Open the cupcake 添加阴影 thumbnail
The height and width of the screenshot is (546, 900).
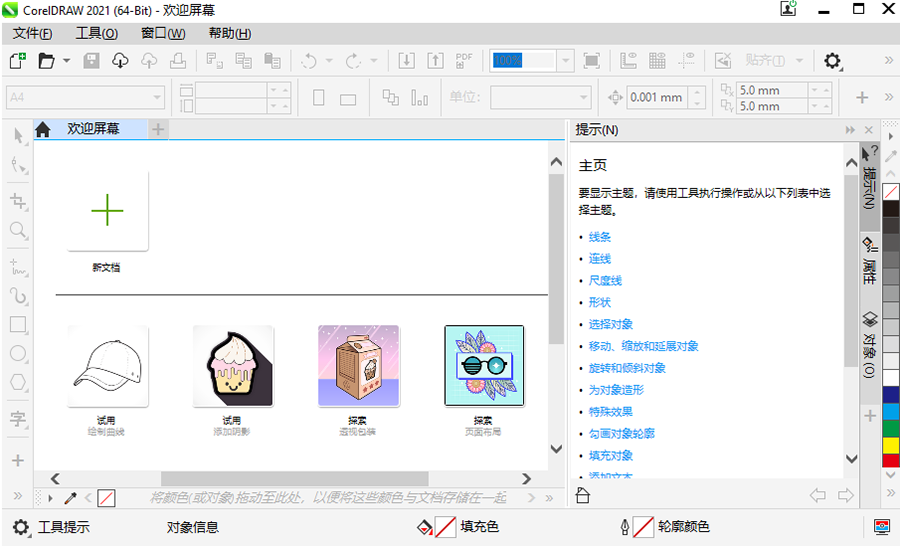233,366
